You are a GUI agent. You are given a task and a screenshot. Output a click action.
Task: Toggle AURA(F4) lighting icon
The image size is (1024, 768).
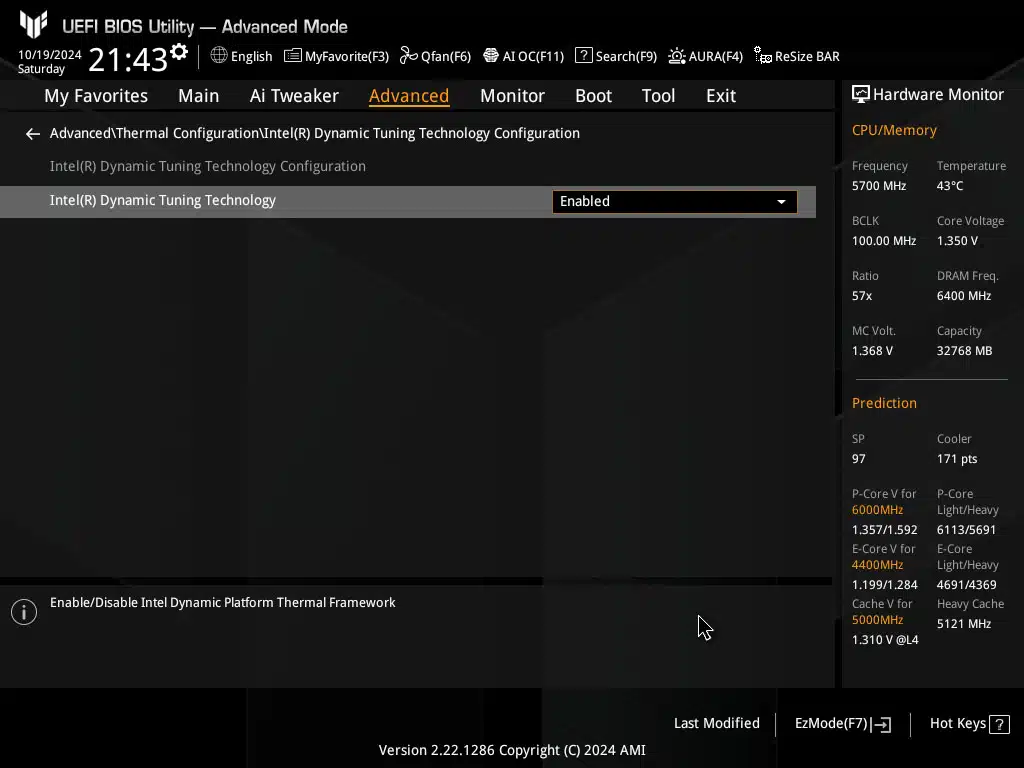[x=677, y=56]
